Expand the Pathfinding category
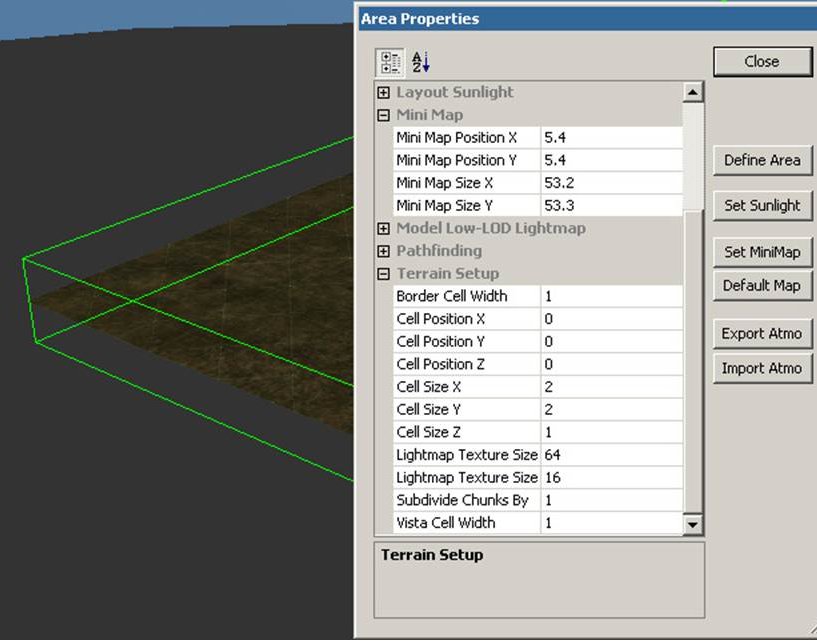 pos(383,251)
